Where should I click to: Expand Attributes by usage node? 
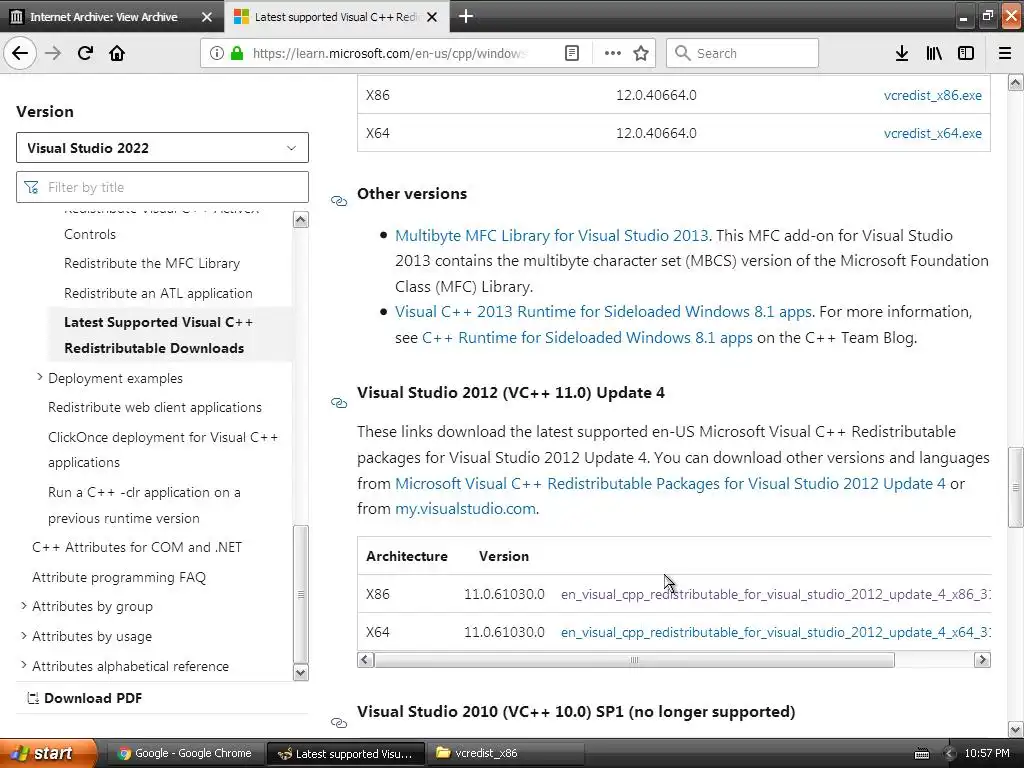(24, 635)
